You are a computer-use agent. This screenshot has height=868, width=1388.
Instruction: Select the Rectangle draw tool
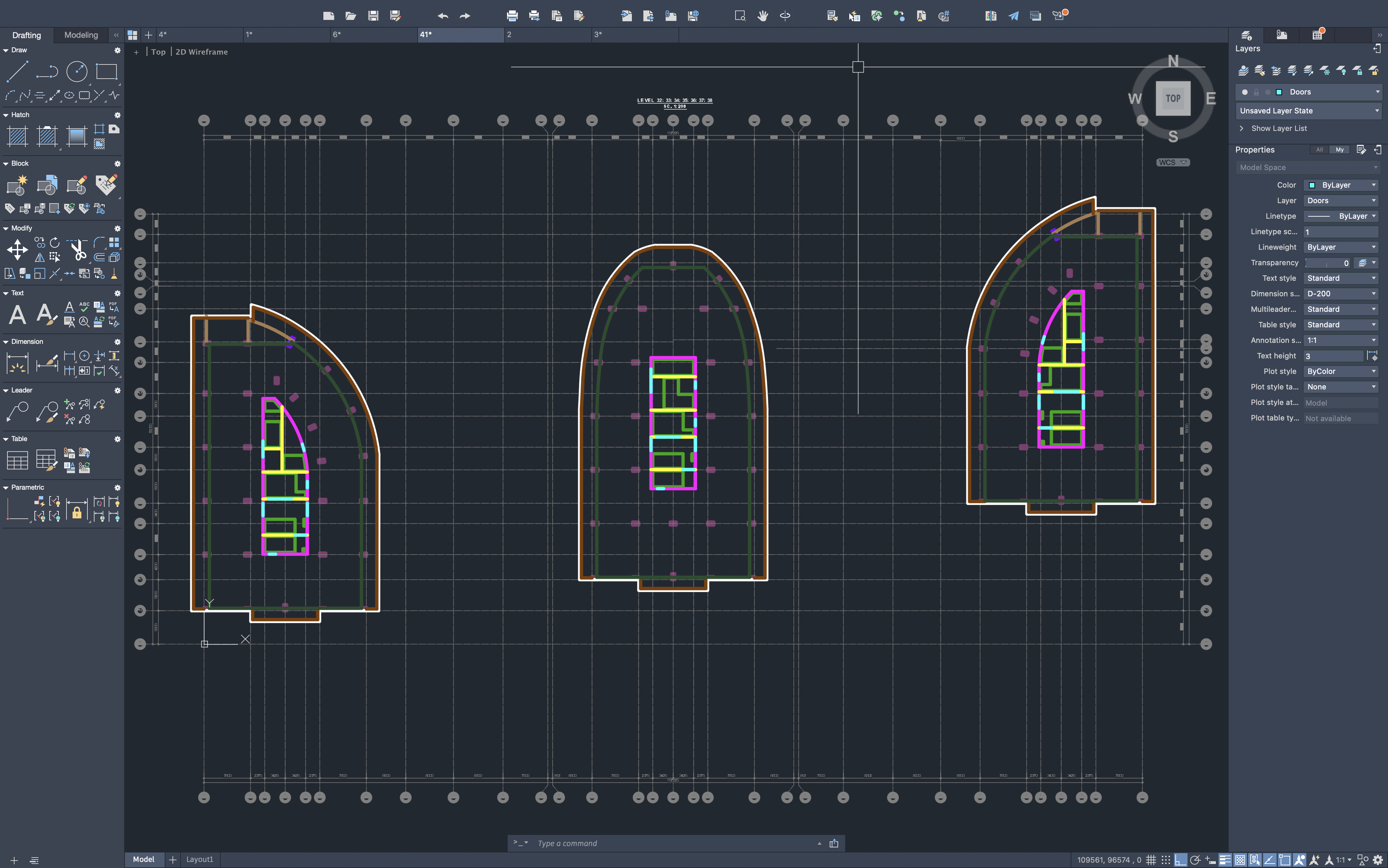pos(106,72)
